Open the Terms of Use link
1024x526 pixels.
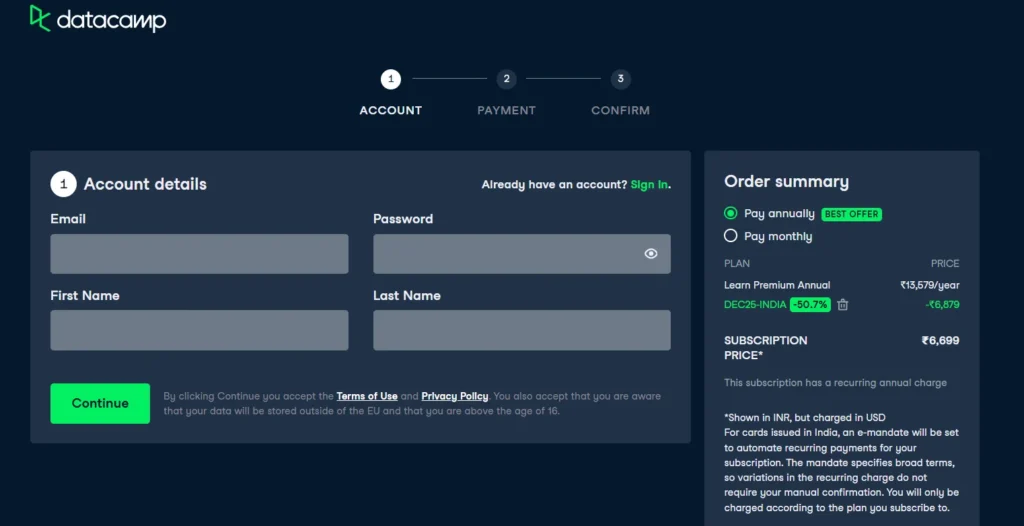(367, 397)
